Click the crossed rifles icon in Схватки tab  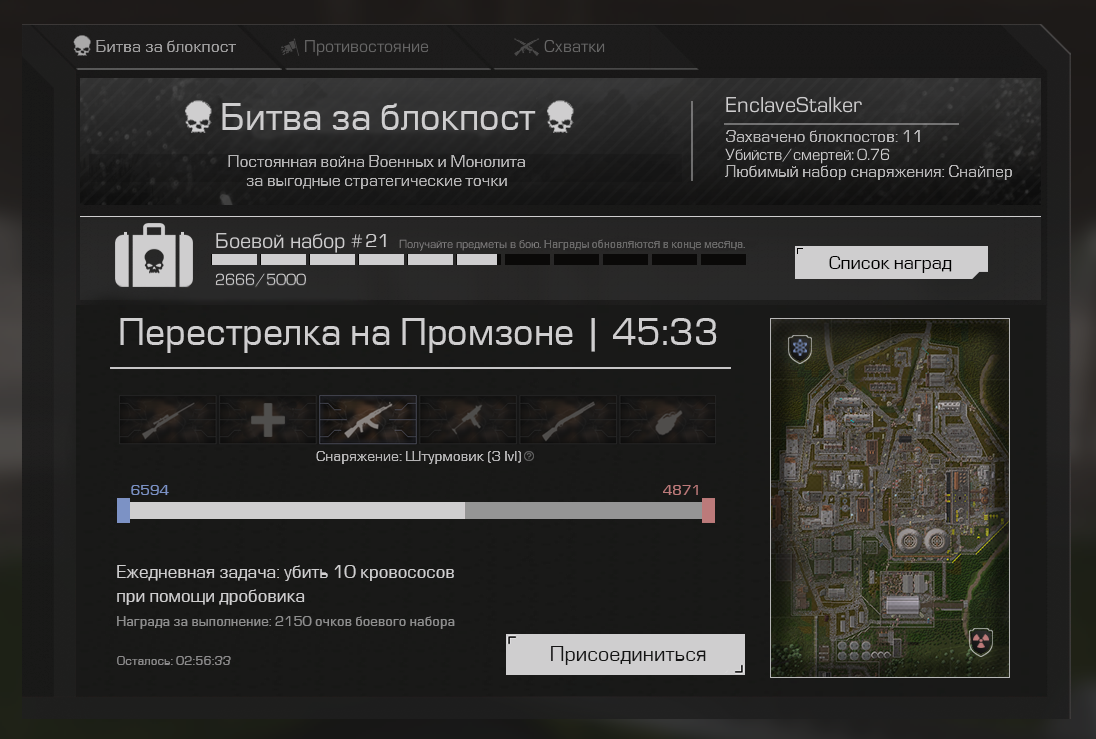coord(526,47)
